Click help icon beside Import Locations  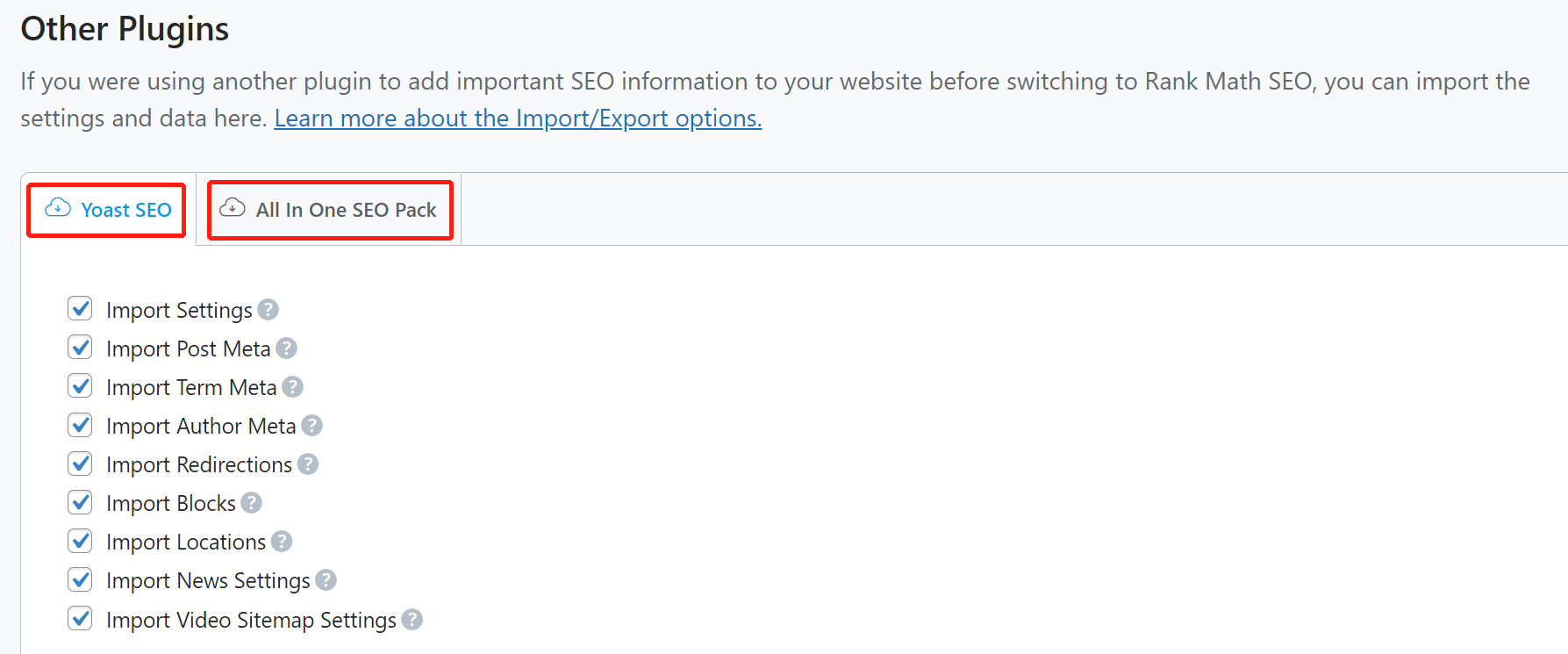pyautogui.click(x=282, y=542)
